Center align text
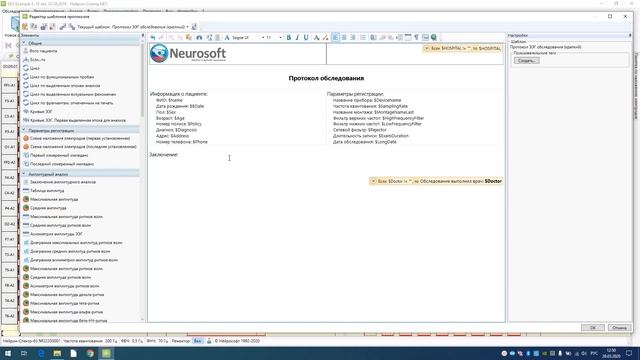This screenshot has height=360, width=640. click(x=344, y=38)
